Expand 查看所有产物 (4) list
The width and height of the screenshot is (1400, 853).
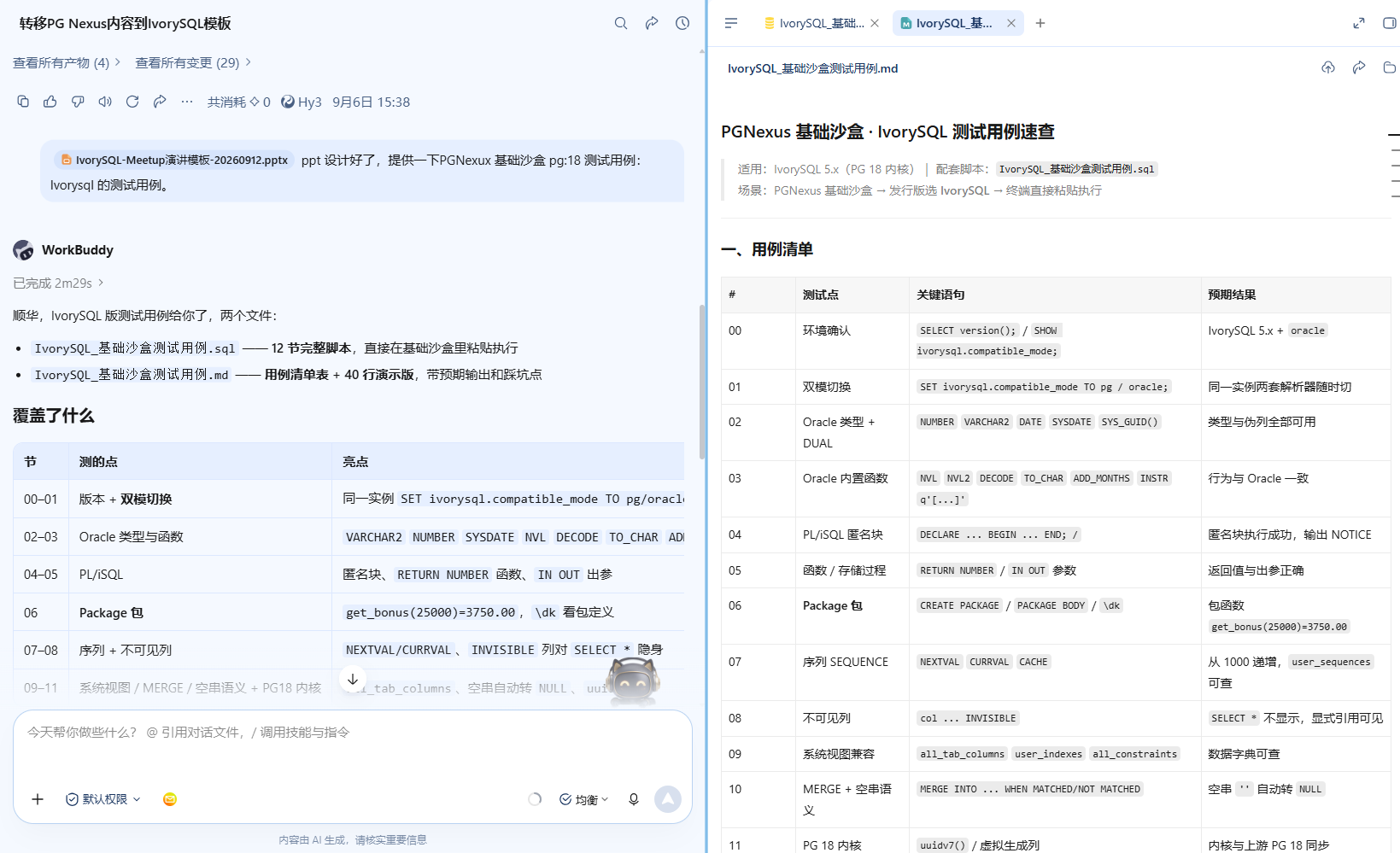[67, 62]
